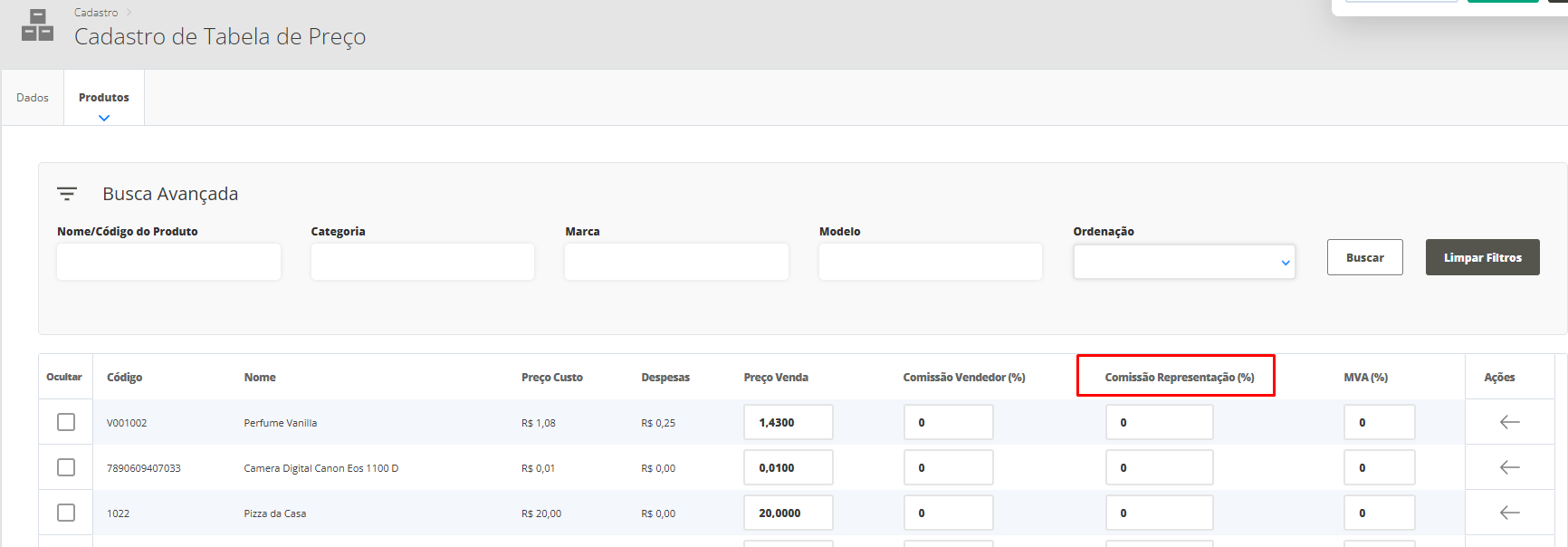Toggle Ocultar checkbox for Pizza da Casa

click(x=66, y=513)
